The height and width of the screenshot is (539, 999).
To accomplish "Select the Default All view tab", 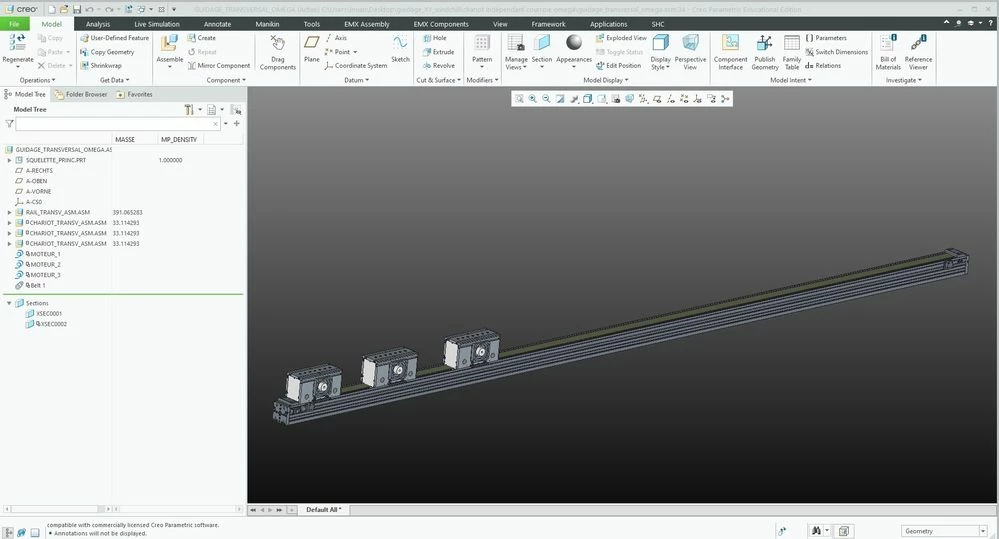I will pyautogui.click(x=323, y=510).
